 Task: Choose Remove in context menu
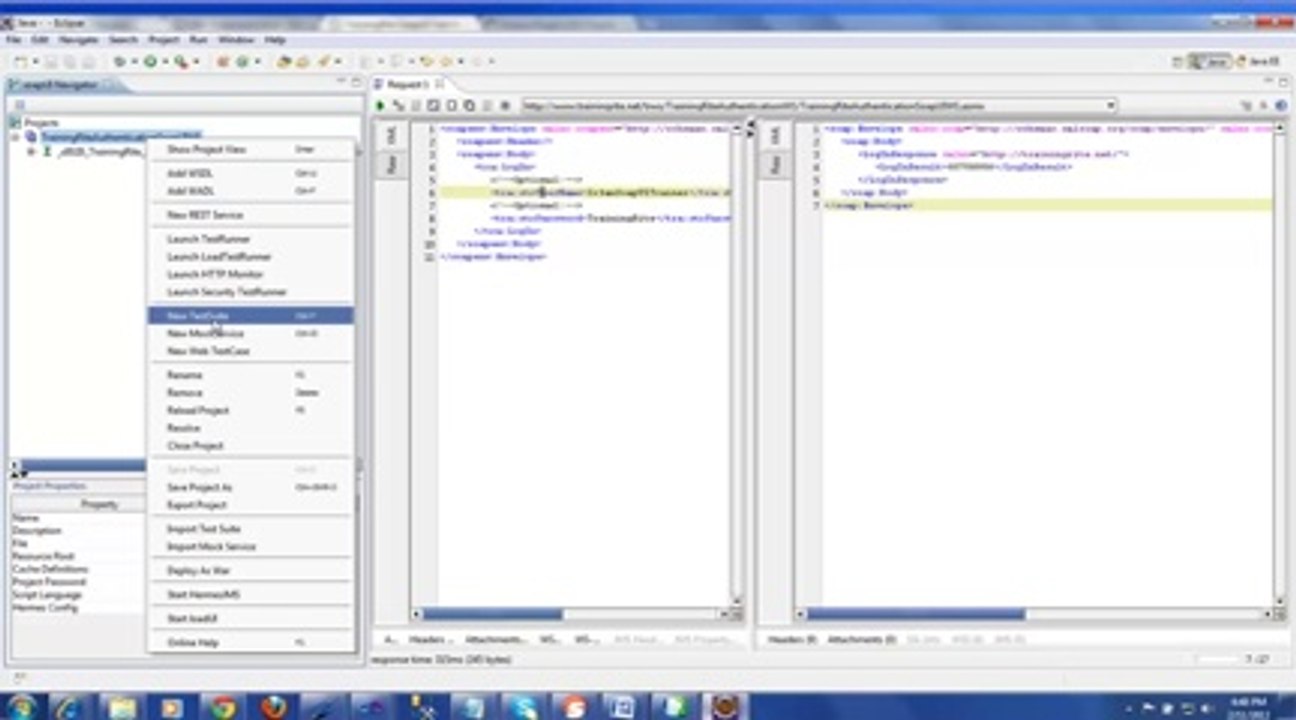[250, 393]
